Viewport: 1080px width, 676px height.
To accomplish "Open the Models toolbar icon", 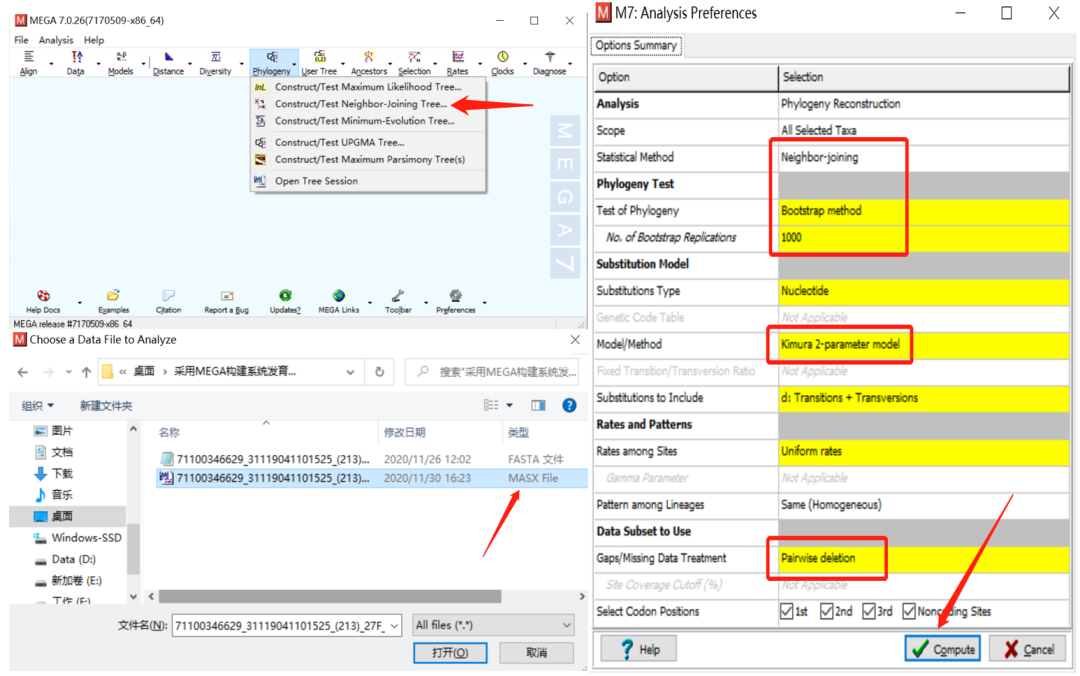I will click(x=121, y=62).
